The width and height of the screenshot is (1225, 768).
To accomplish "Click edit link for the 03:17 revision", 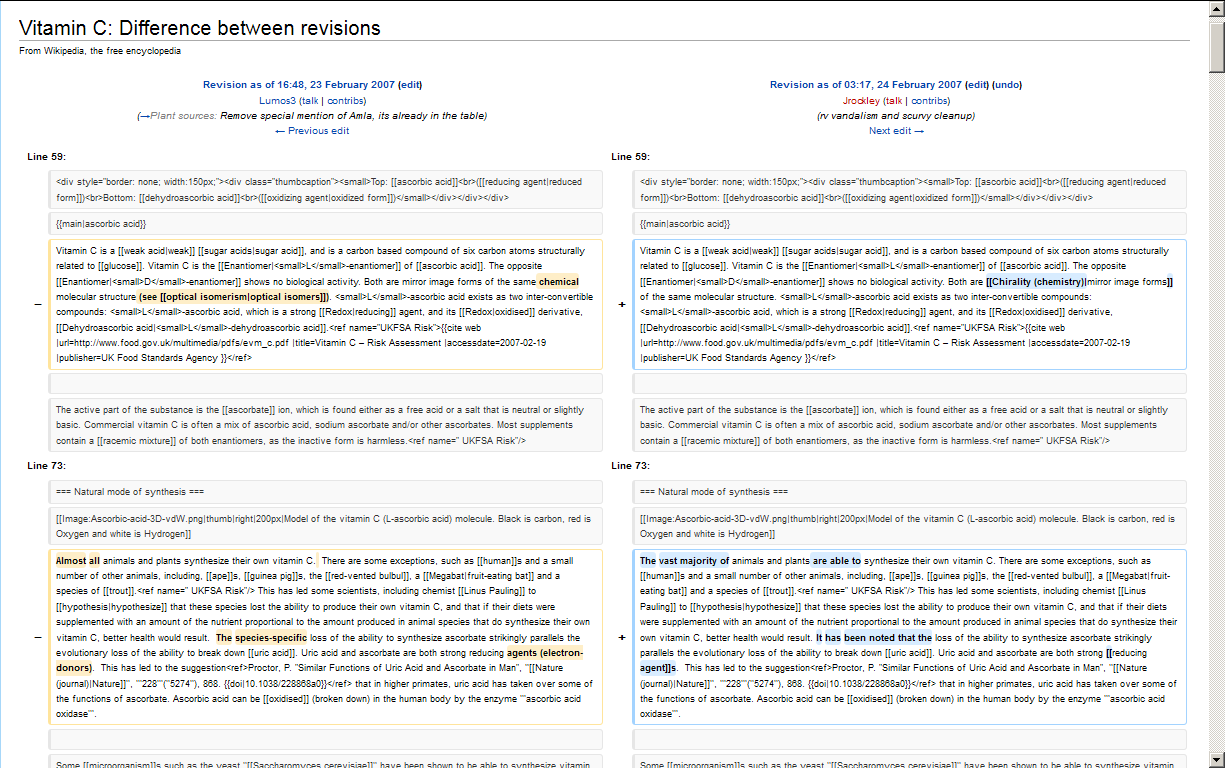I will 977,85.
